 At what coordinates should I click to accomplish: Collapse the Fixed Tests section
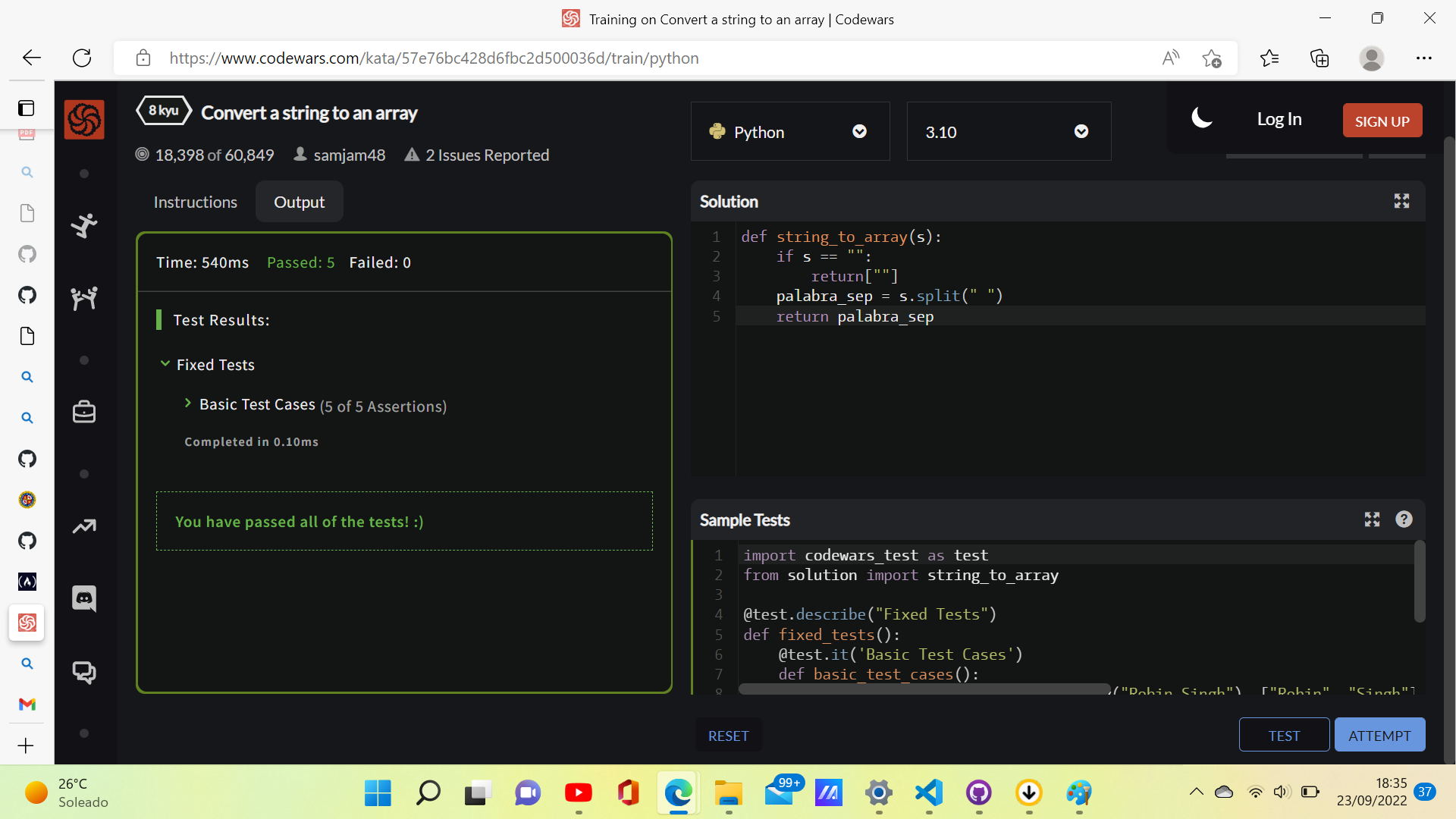166,364
